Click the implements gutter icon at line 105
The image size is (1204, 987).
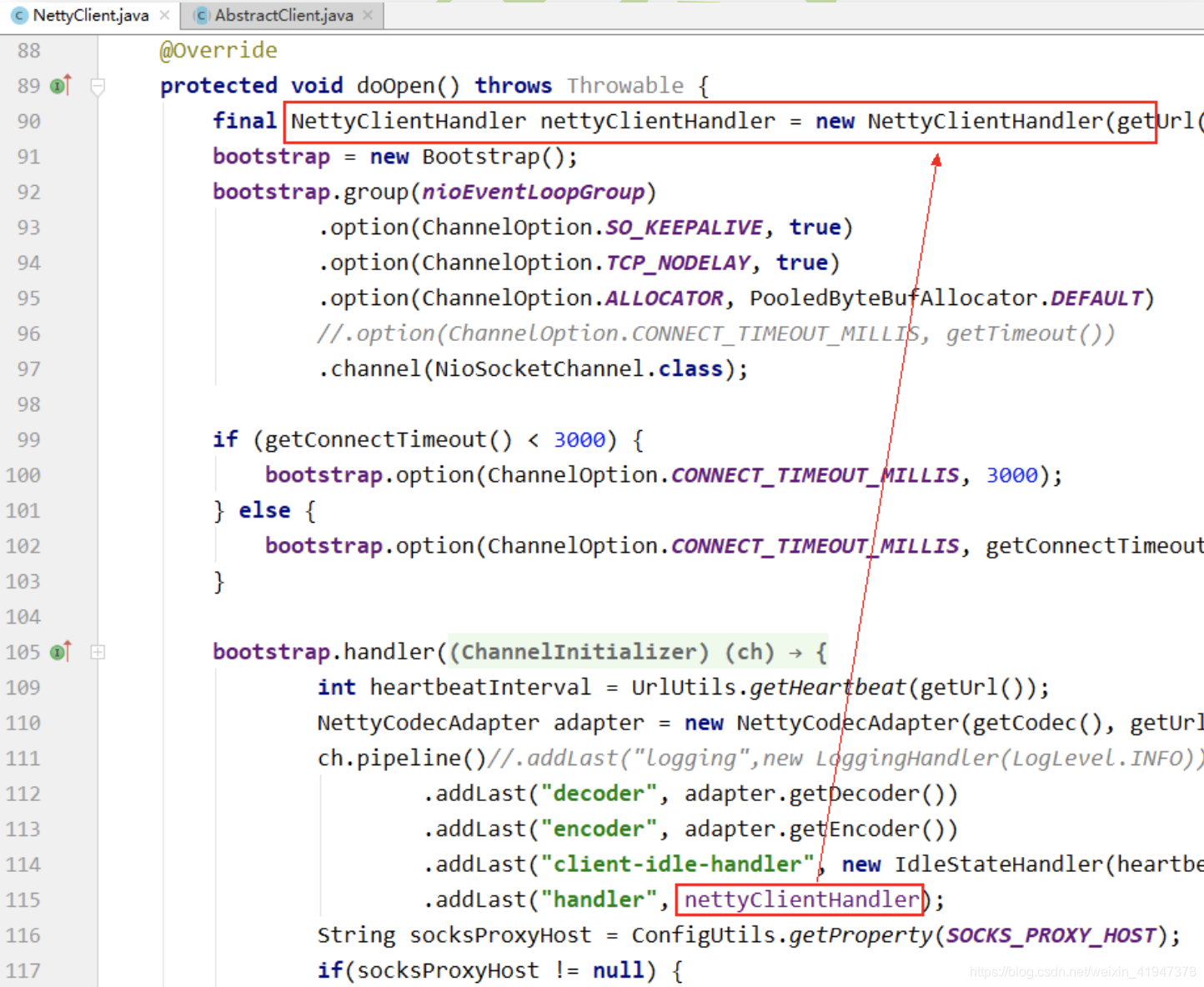click(61, 652)
